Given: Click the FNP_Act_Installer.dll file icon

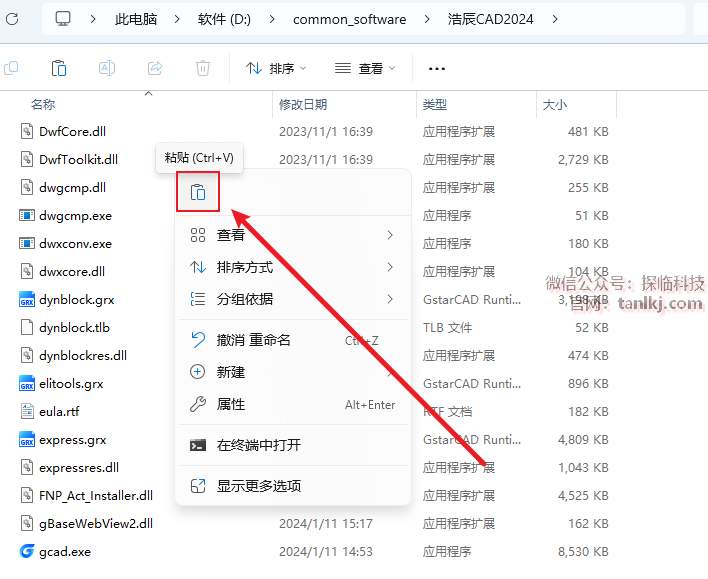Looking at the screenshot, I should coord(27,495).
